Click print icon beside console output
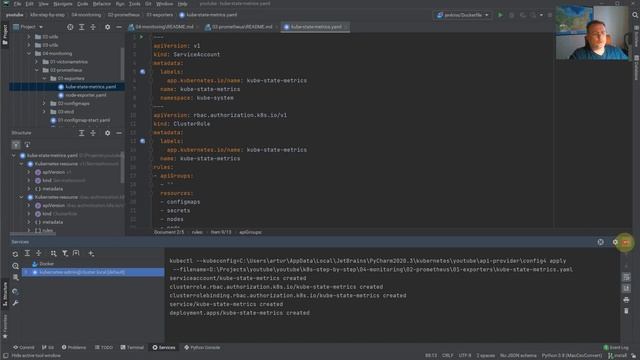This screenshot has width=640, height=360. click(x=627, y=300)
